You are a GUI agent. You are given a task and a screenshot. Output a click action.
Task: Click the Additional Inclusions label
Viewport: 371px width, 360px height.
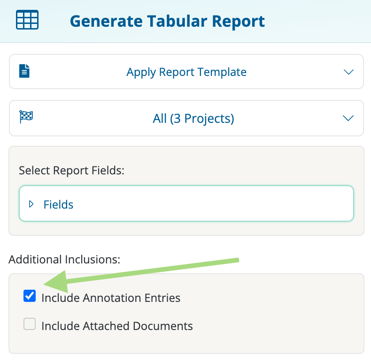[x=64, y=259]
